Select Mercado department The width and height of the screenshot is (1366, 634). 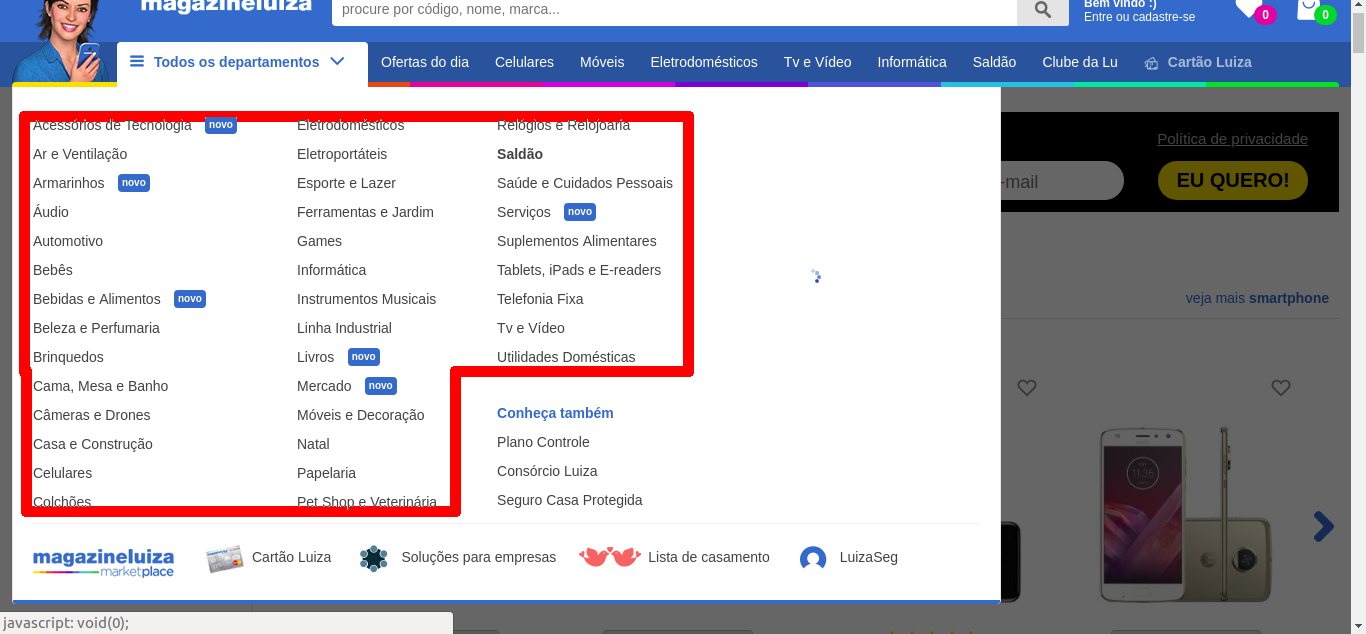tap(324, 386)
